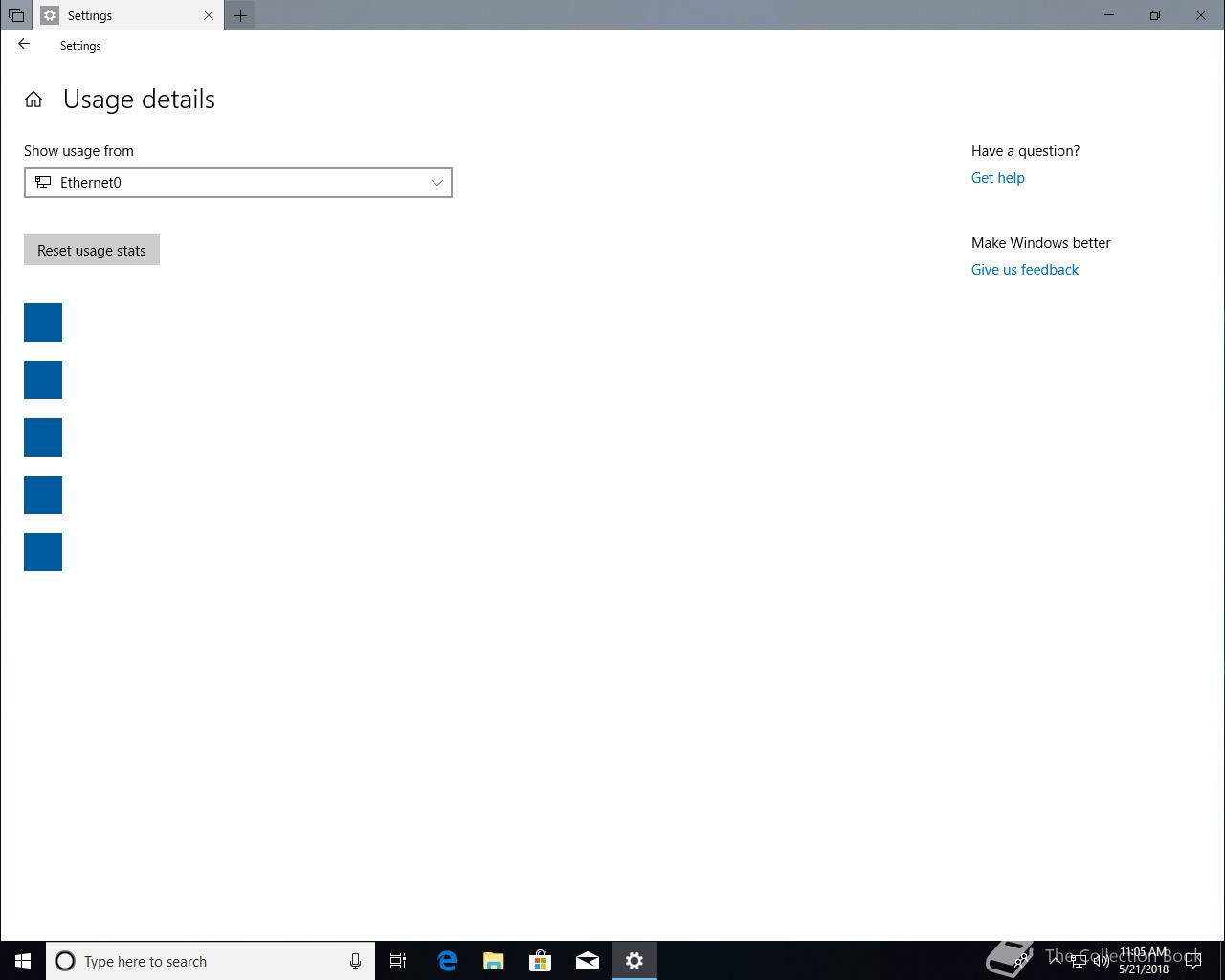1225x980 pixels.
Task: Open the tab sets icon in title bar
Action: [16, 15]
